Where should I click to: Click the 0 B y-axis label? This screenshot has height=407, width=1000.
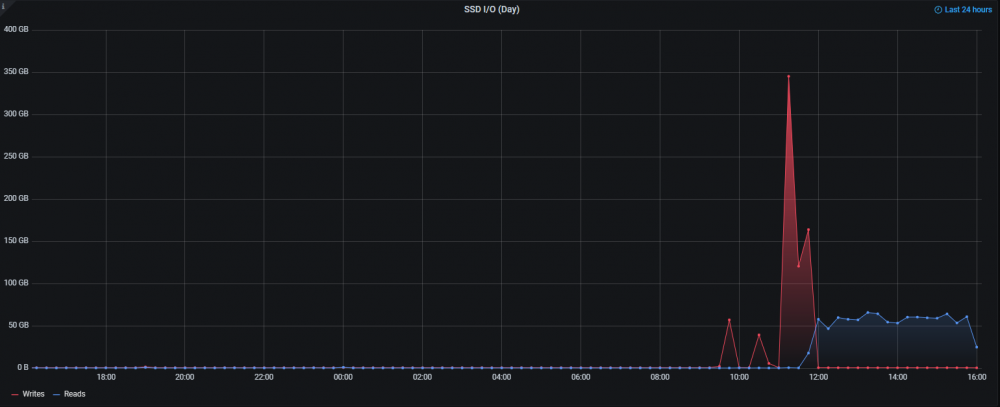pos(22,368)
